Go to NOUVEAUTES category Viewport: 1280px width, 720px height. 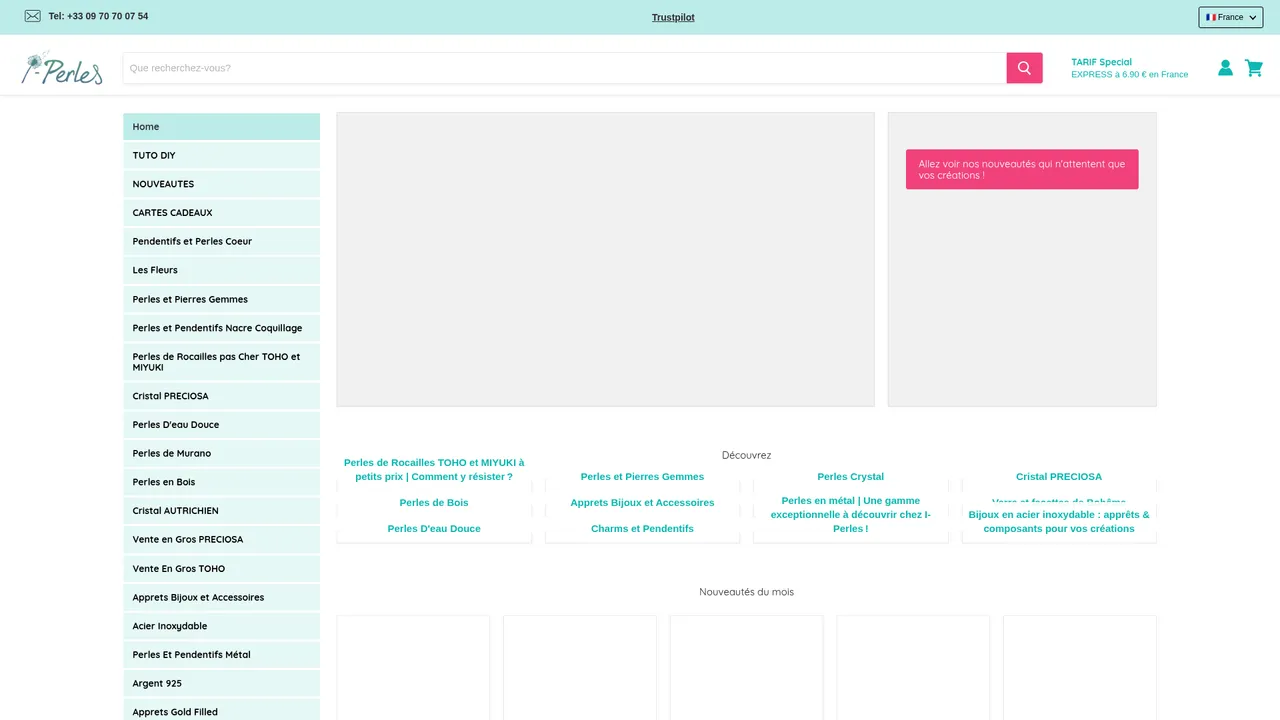click(221, 184)
